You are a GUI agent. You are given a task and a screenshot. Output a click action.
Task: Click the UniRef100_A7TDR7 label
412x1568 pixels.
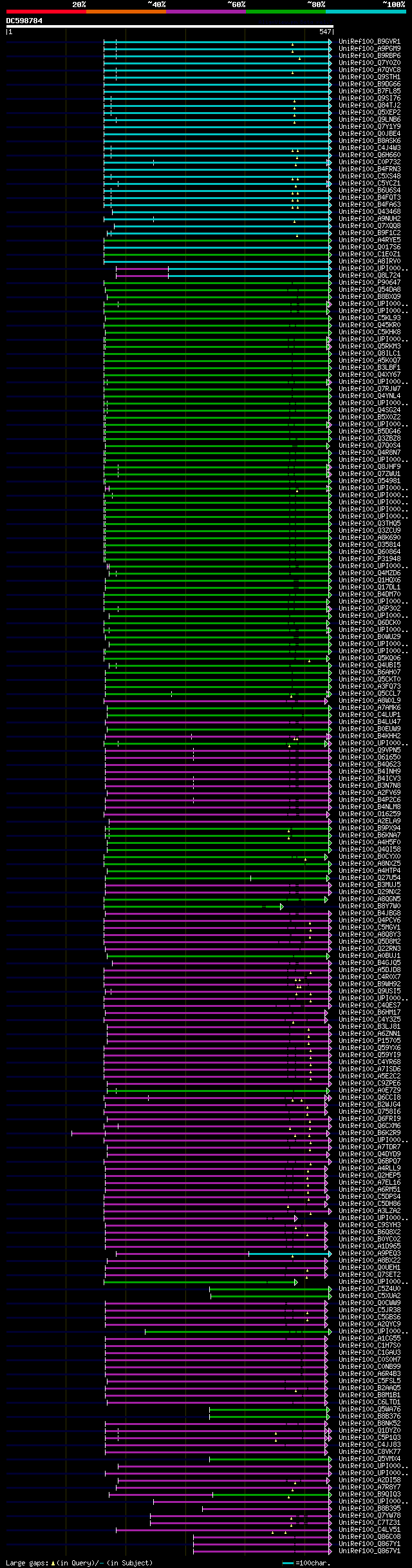(x=370, y=1147)
